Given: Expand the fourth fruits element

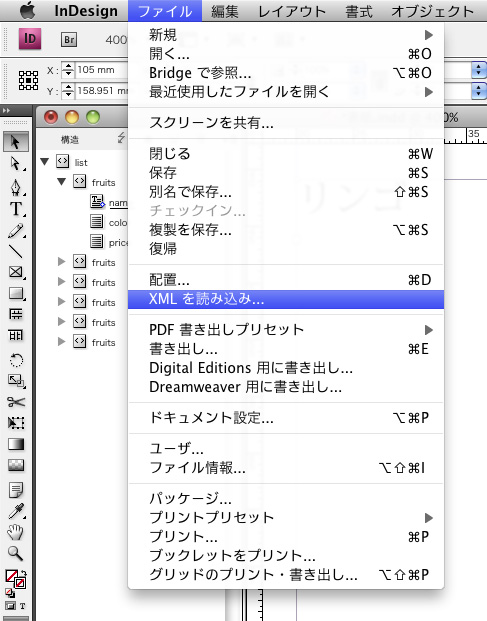Looking at the screenshot, I should [x=61, y=301].
